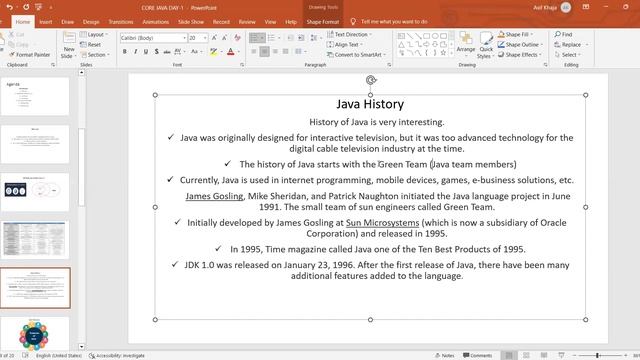Image resolution: width=640 pixels, height=360 pixels.
Task: Open the Select dropdown
Action: click(x=568, y=55)
